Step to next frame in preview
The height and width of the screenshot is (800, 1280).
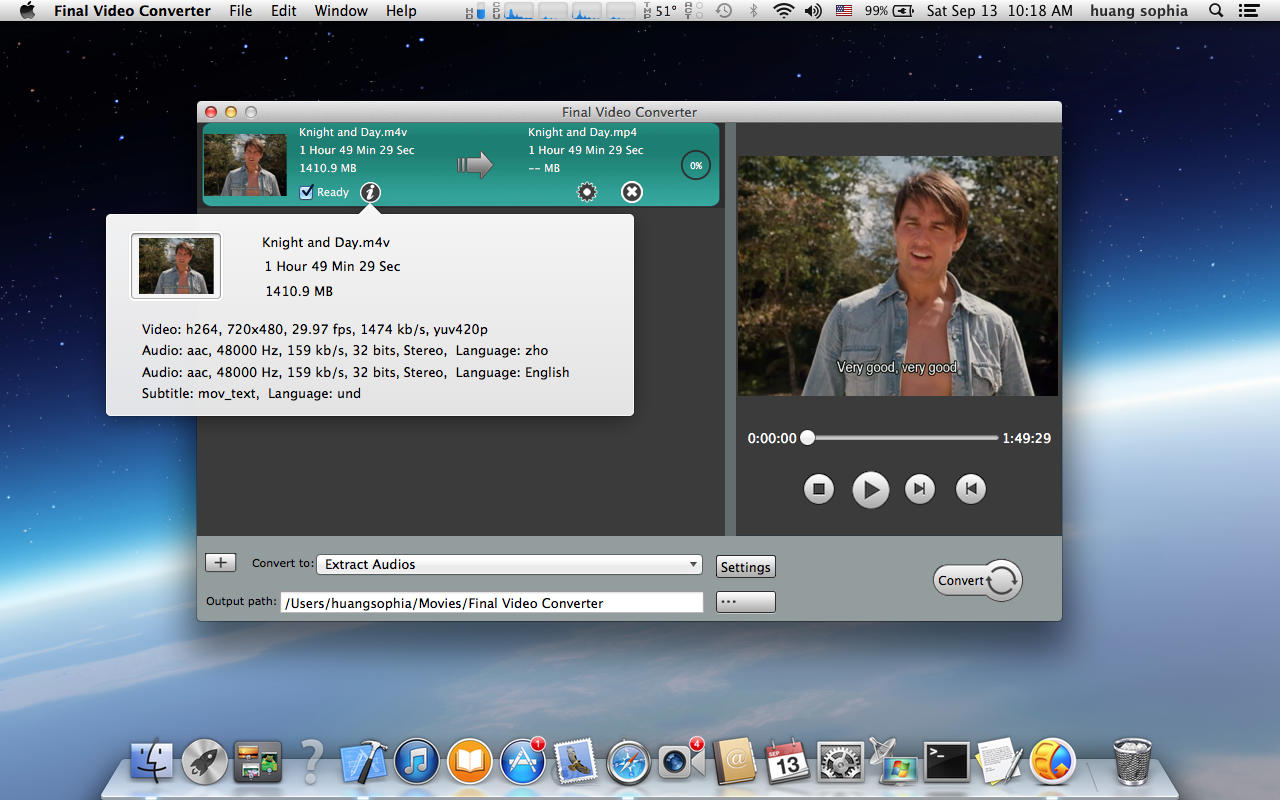coord(920,489)
